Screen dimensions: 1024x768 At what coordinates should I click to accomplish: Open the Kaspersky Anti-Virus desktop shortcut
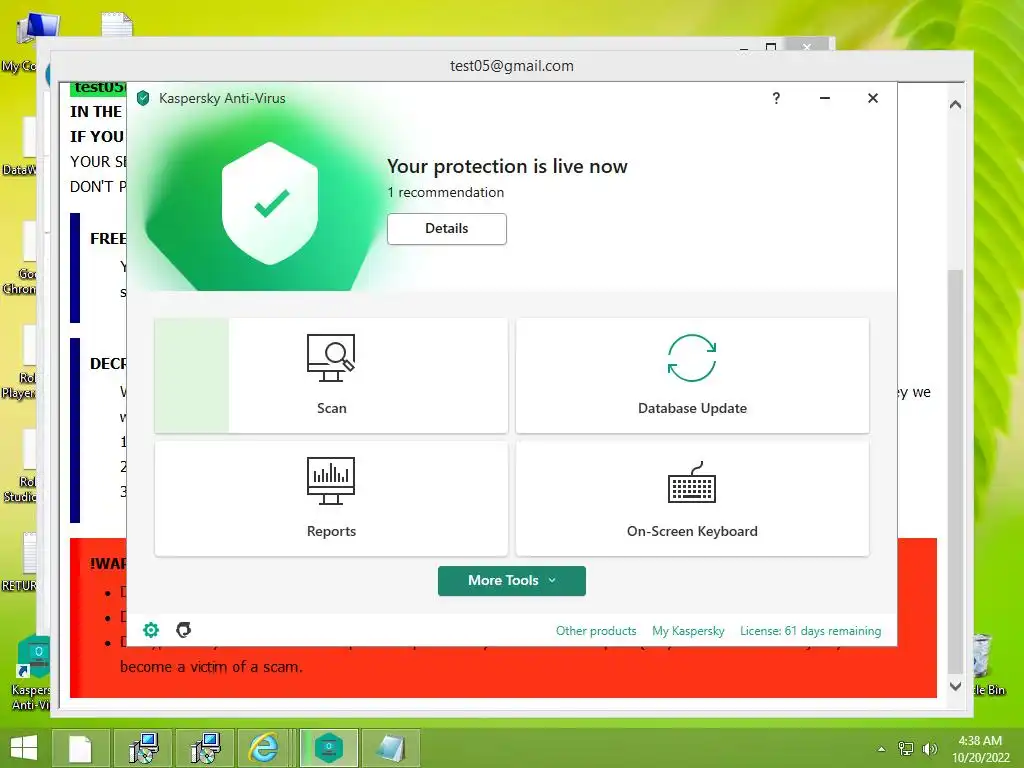[31, 673]
